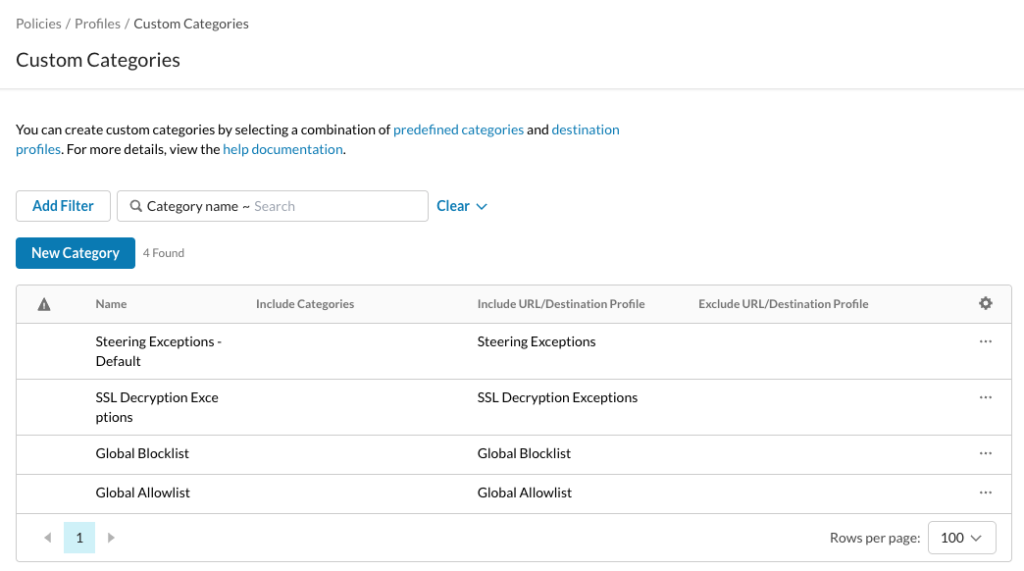
Task: Select page 1 in pagination
Action: coord(79,538)
